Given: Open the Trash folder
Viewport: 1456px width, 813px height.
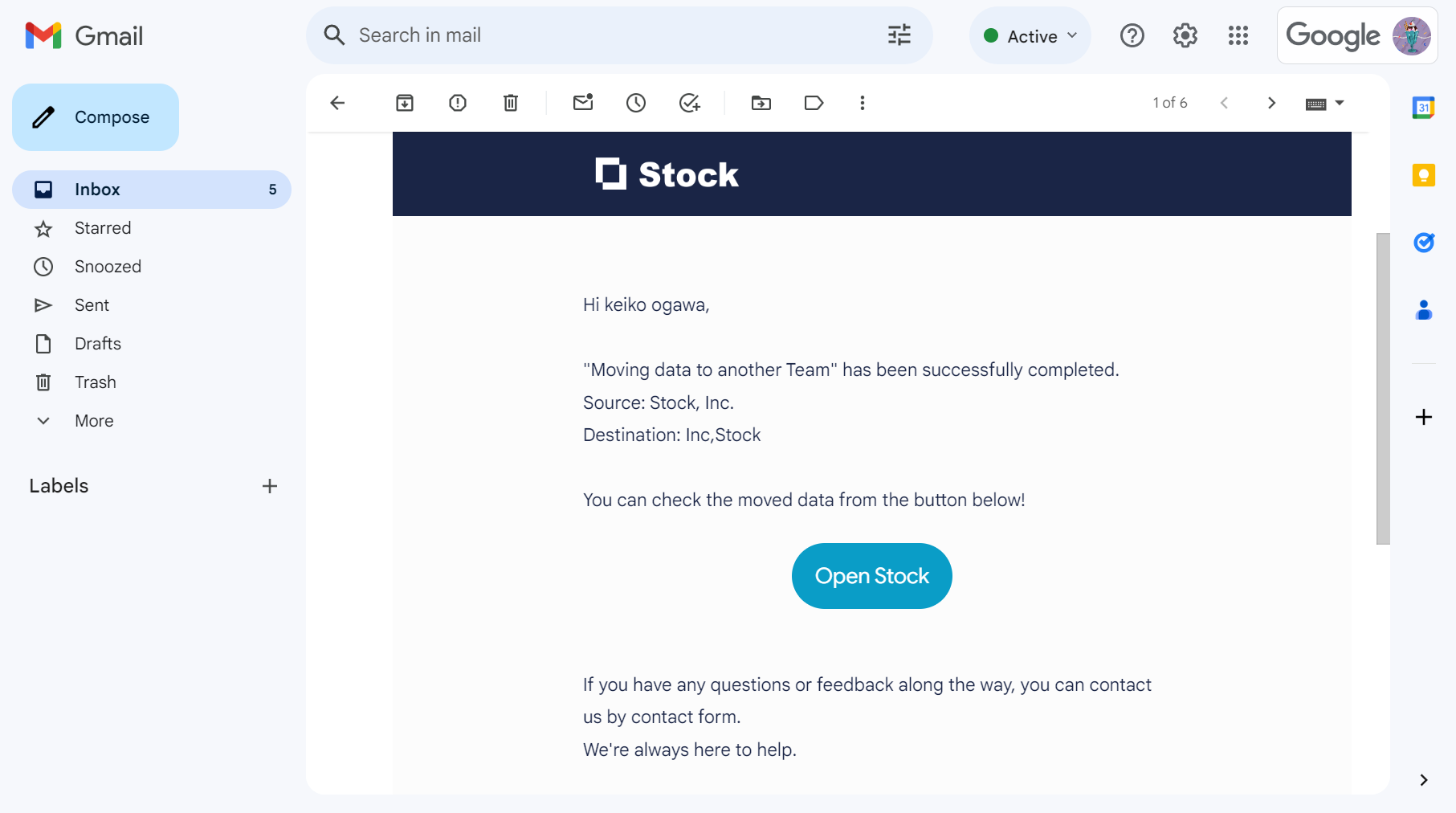Looking at the screenshot, I should pos(96,382).
